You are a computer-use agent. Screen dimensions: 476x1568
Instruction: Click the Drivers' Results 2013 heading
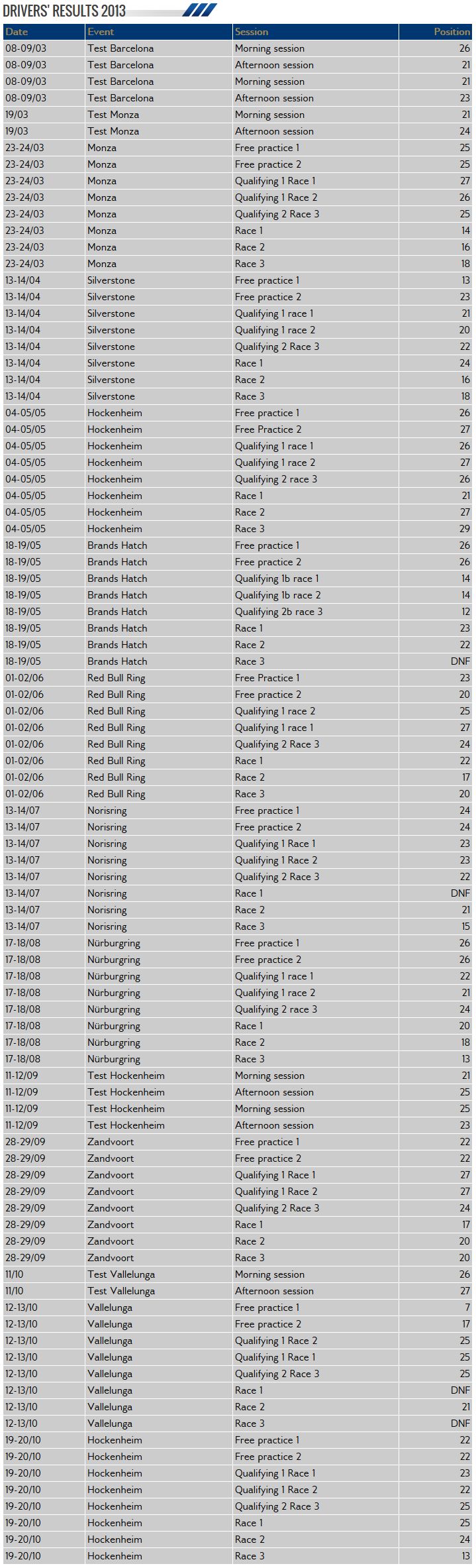tap(64, 11)
